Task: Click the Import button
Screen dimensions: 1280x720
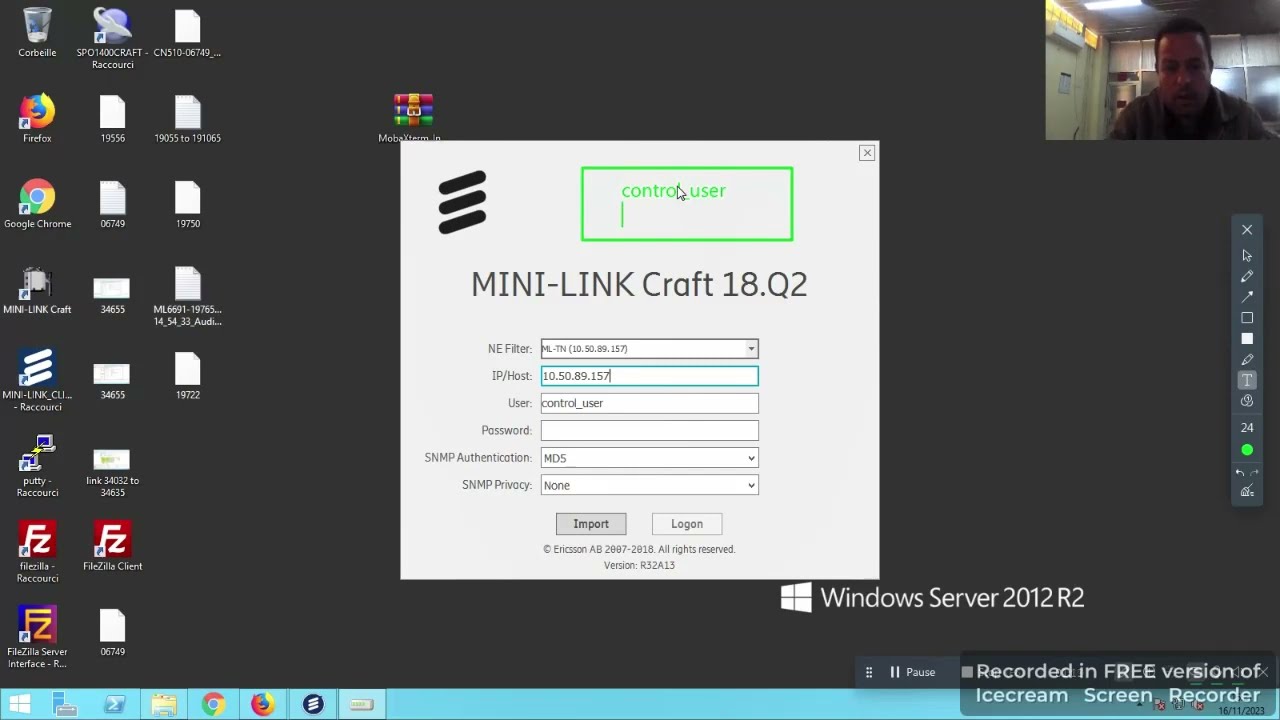Action: [x=591, y=524]
